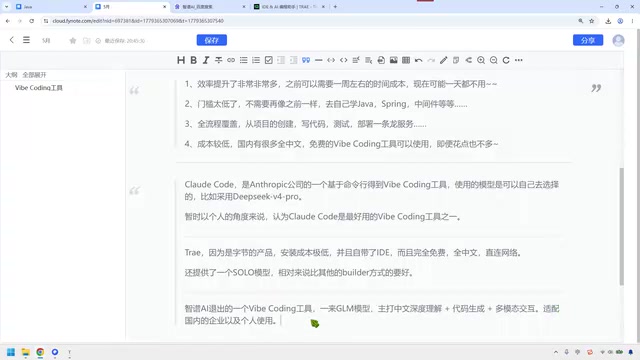Bookmark this page with star icon

coord(591,21)
